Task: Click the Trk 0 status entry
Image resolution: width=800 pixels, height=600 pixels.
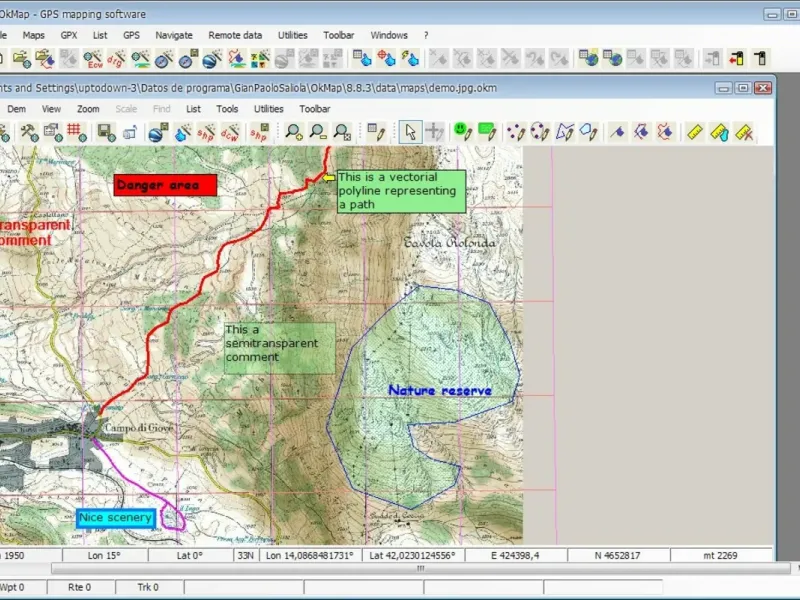Action: click(148, 587)
